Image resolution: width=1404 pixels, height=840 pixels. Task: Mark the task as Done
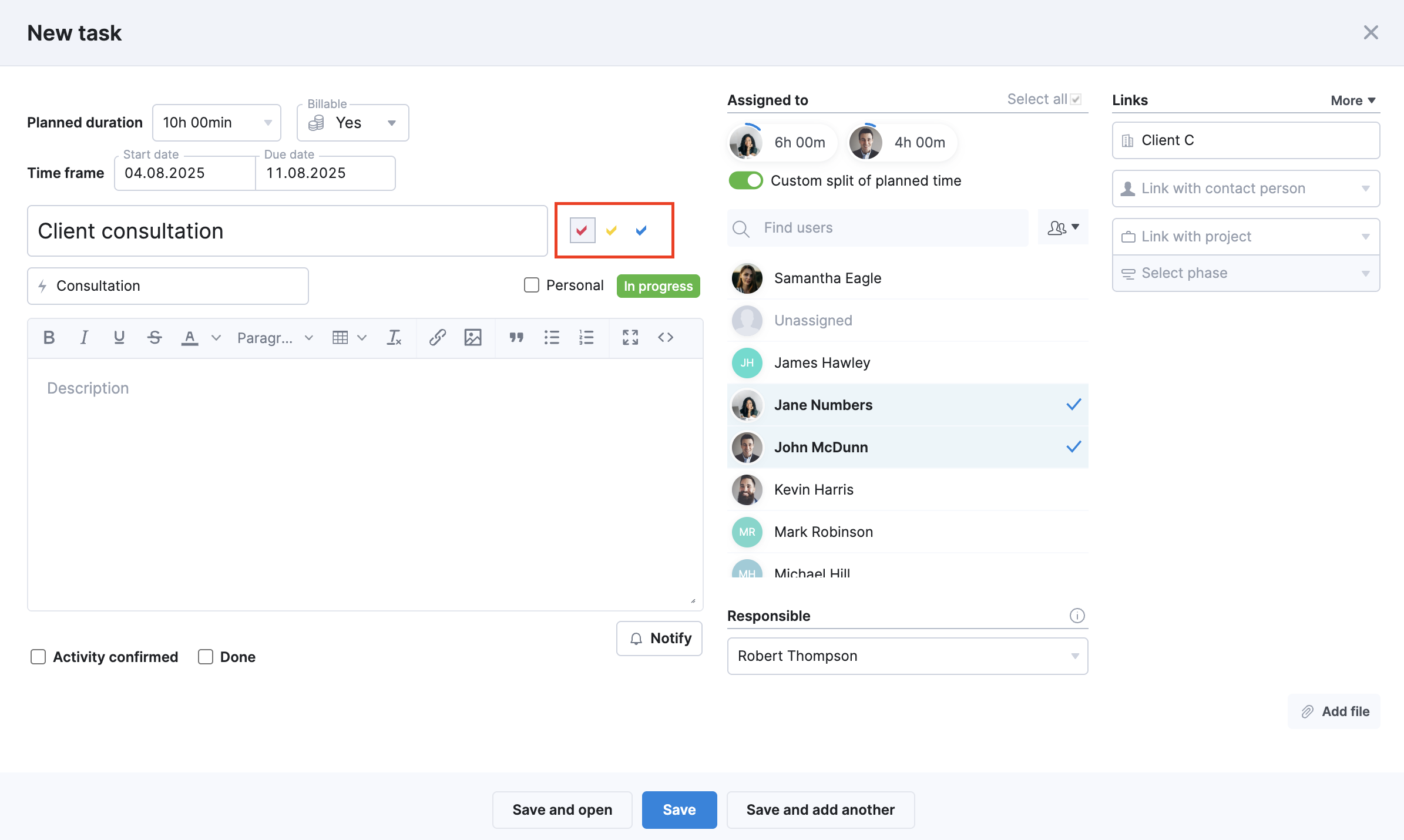[206, 657]
